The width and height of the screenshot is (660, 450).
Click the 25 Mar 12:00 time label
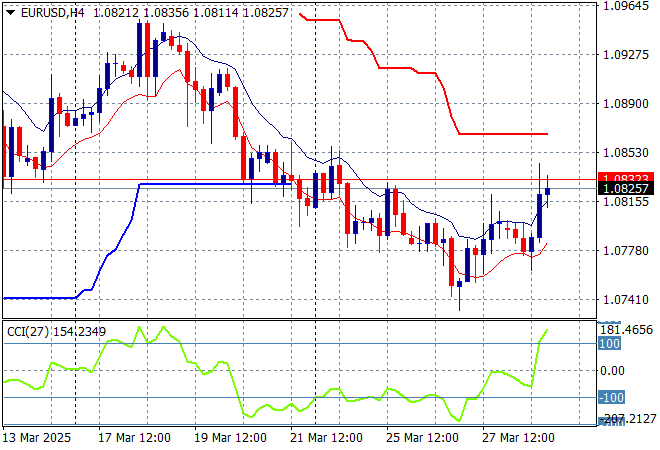tap(422, 438)
